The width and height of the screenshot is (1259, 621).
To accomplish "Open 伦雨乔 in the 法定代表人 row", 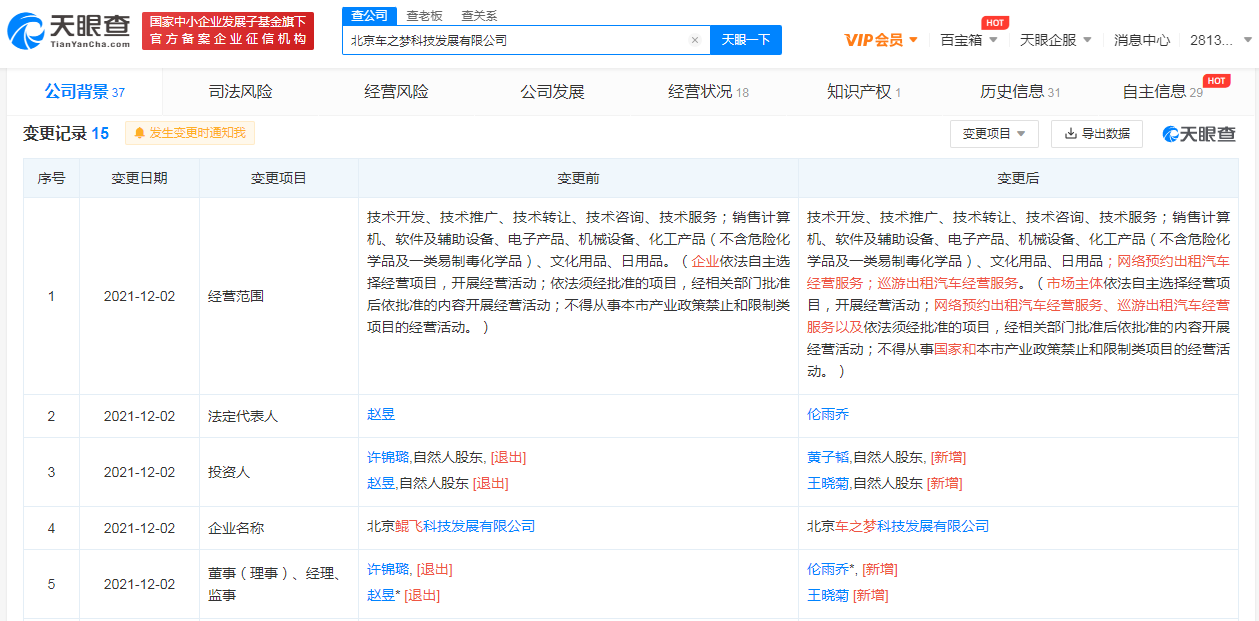I will pyautogui.click(x=828, y=414).
